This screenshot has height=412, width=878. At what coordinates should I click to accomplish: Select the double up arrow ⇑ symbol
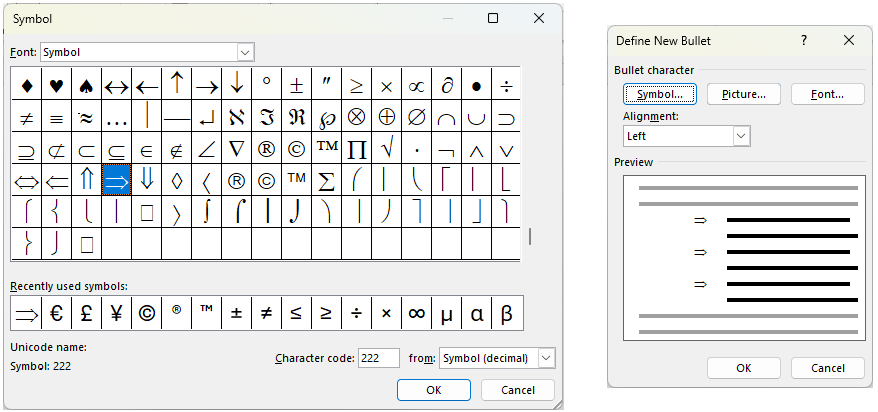pos(86,180)
